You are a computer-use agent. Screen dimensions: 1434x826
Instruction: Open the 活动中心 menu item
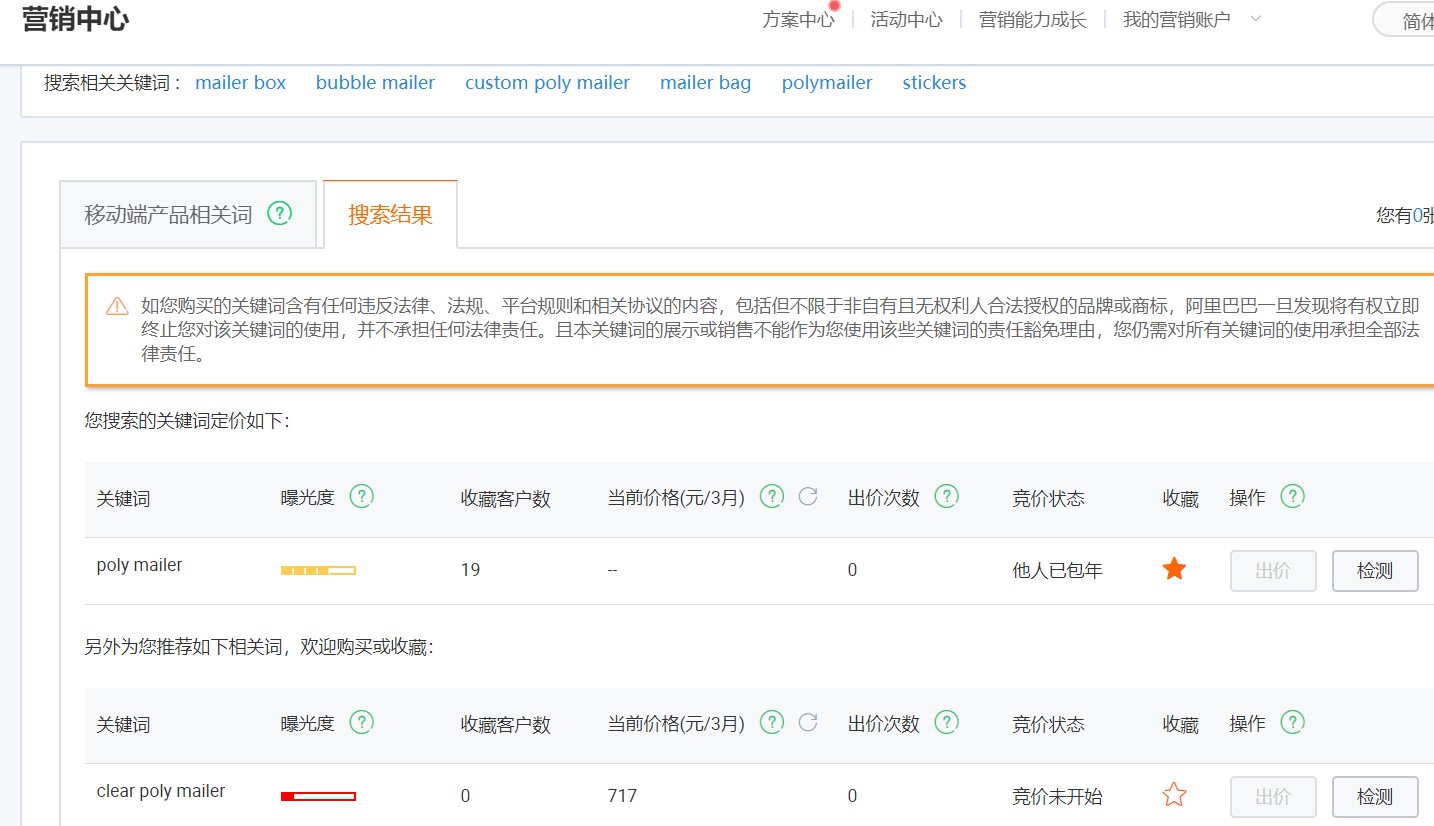point(905,18)
